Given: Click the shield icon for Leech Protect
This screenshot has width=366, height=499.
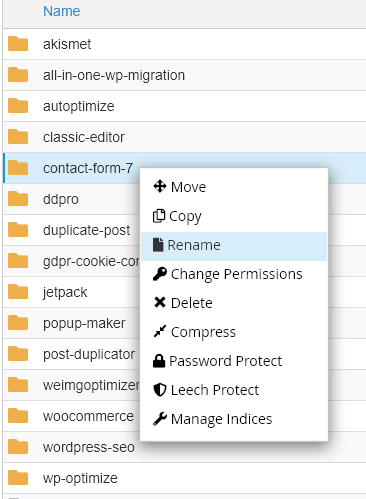Looking at the screenshot, I should tap(160, 390).
